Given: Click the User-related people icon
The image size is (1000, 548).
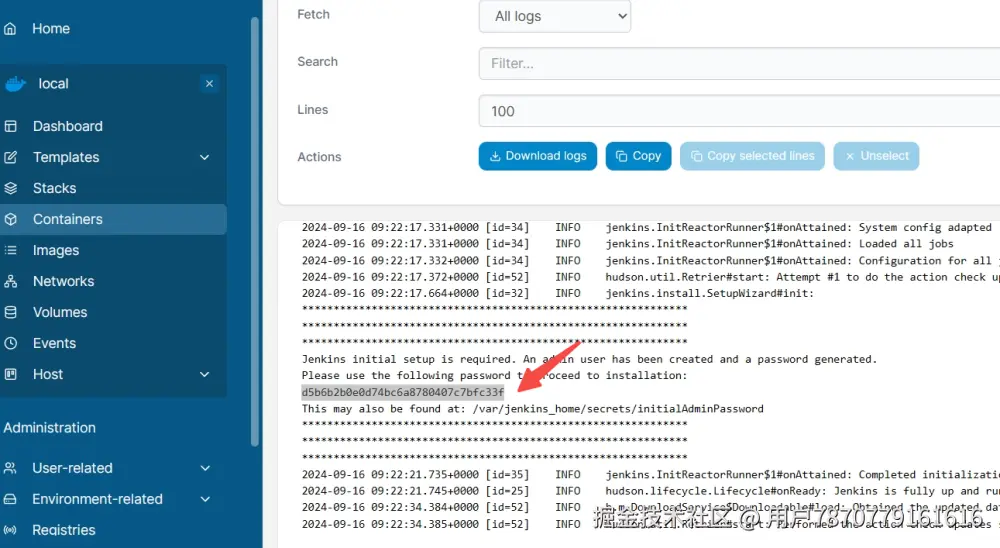Looking at the screenshot, I should coord(10,468).
